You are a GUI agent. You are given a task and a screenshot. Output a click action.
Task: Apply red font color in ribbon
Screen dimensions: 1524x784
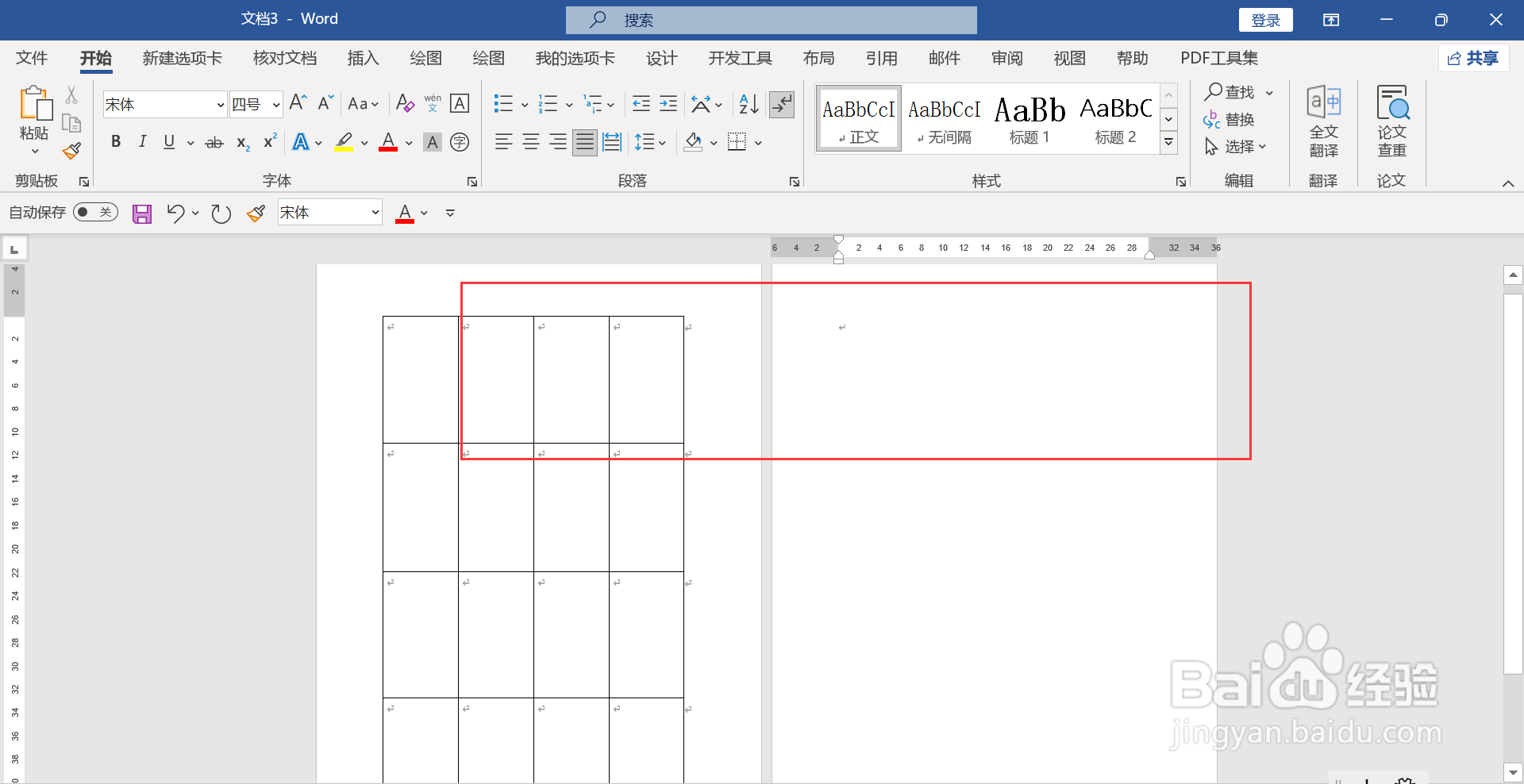[388, 143]
